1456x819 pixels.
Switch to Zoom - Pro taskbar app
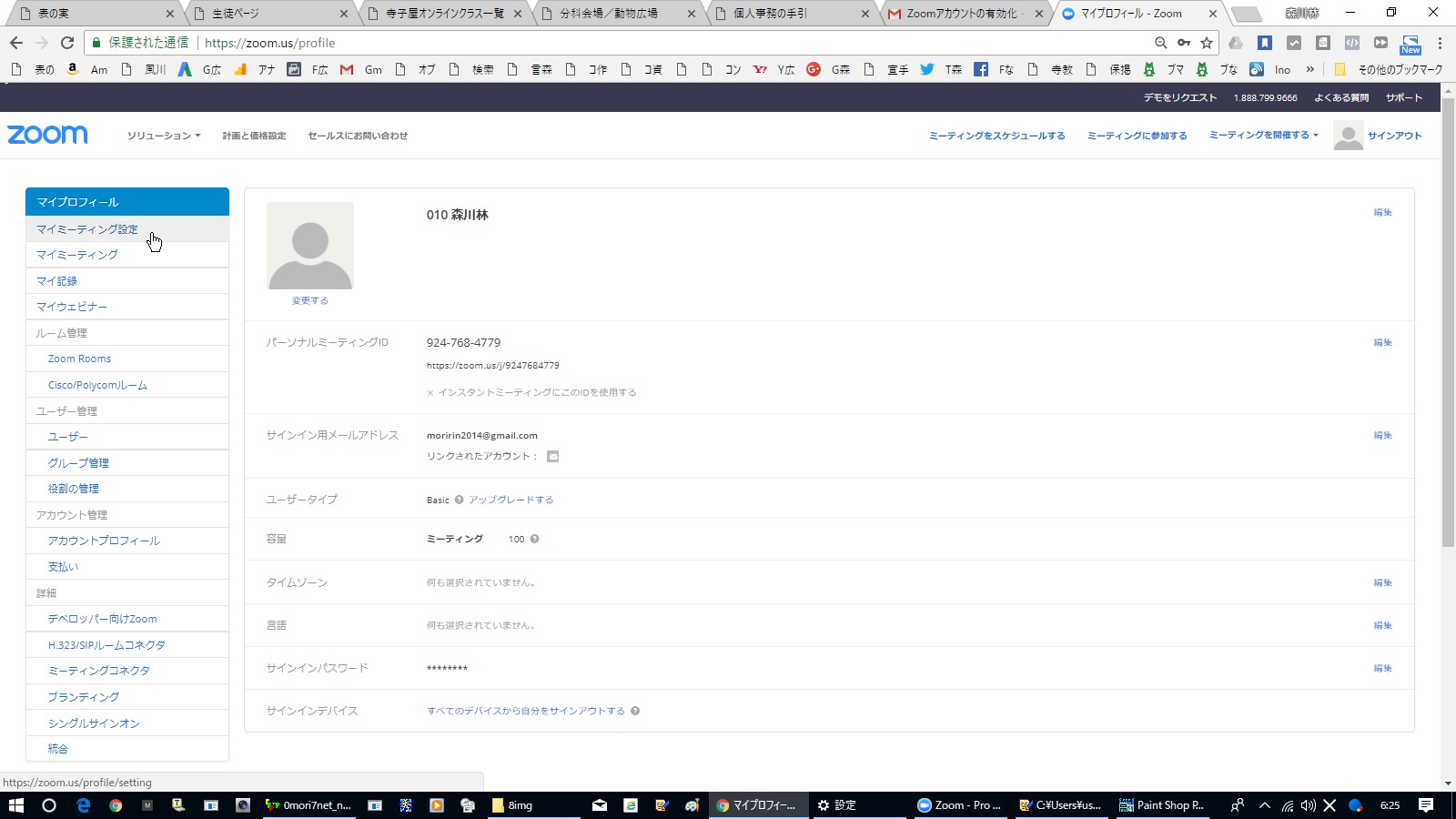pos(959,805)
